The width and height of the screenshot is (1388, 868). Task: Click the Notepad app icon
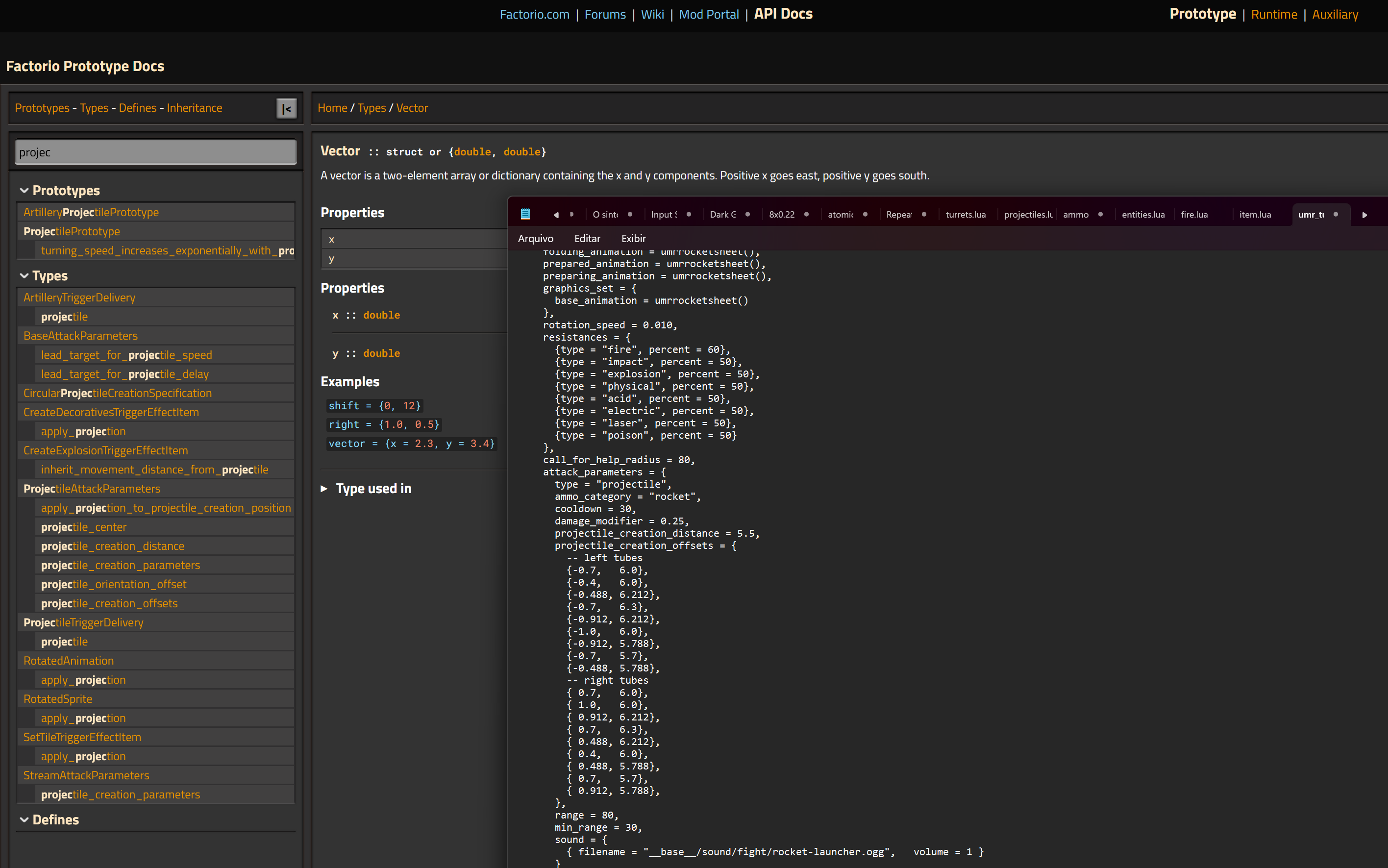coord(524,214)
